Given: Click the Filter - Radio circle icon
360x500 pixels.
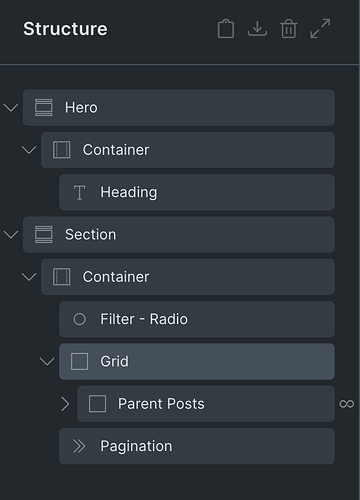Looking at the screenshot, I should 79,319.
